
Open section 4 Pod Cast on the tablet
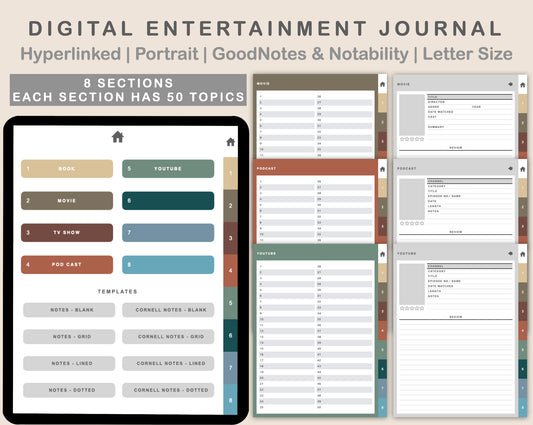[67, 265]
